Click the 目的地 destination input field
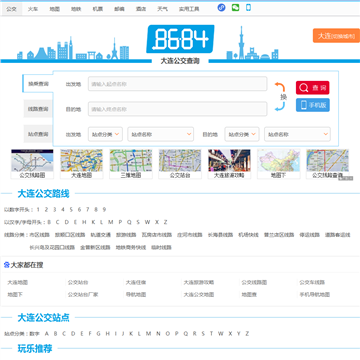360x360 pixels. click(x=178, y=109)
